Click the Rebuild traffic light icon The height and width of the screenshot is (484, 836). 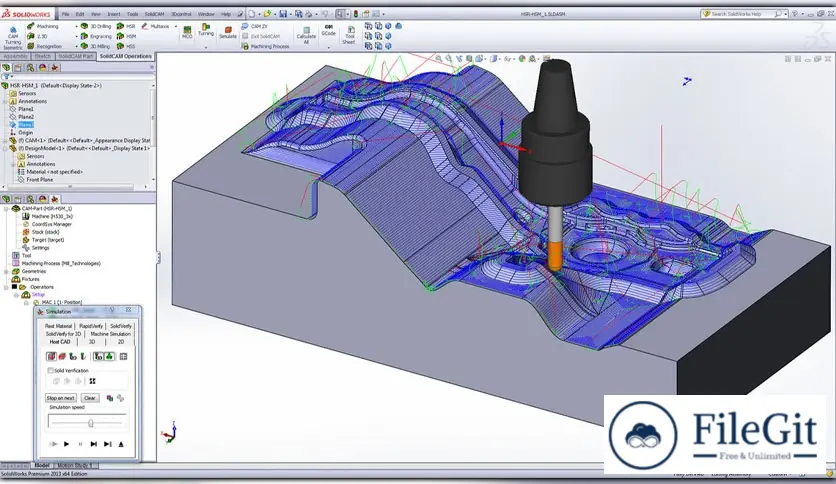(x=356, y=14)
